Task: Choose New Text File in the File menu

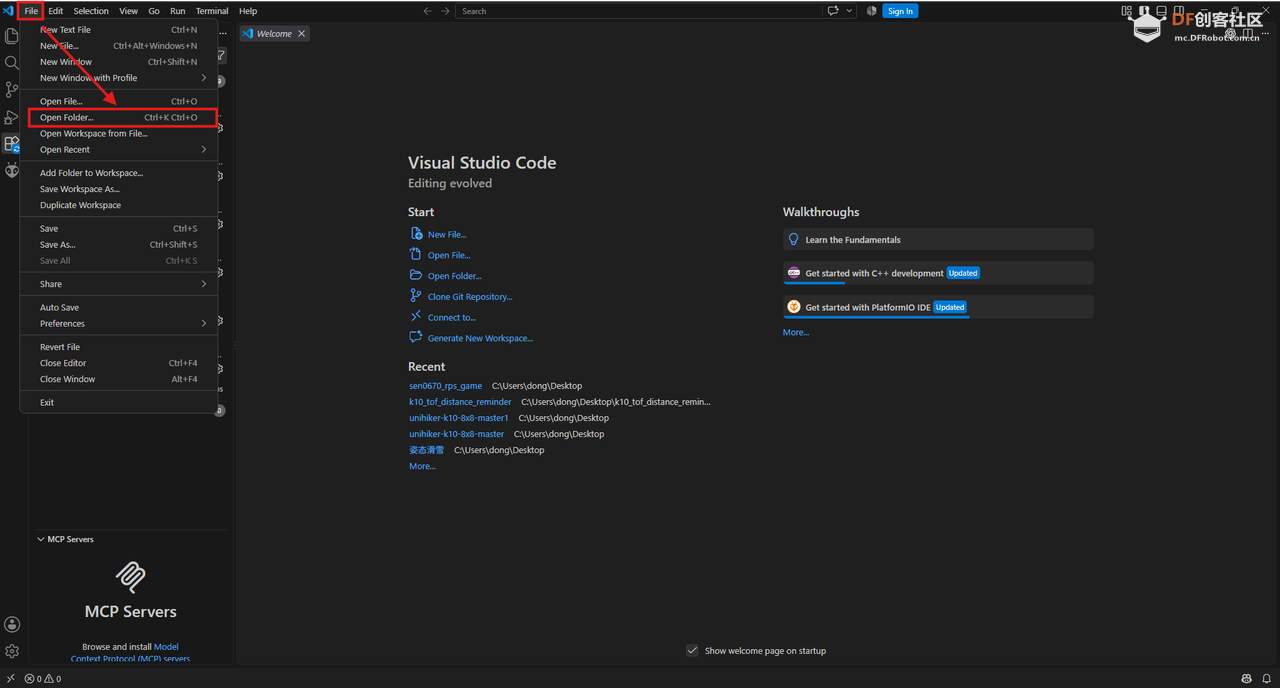Action: coord(119,30)
